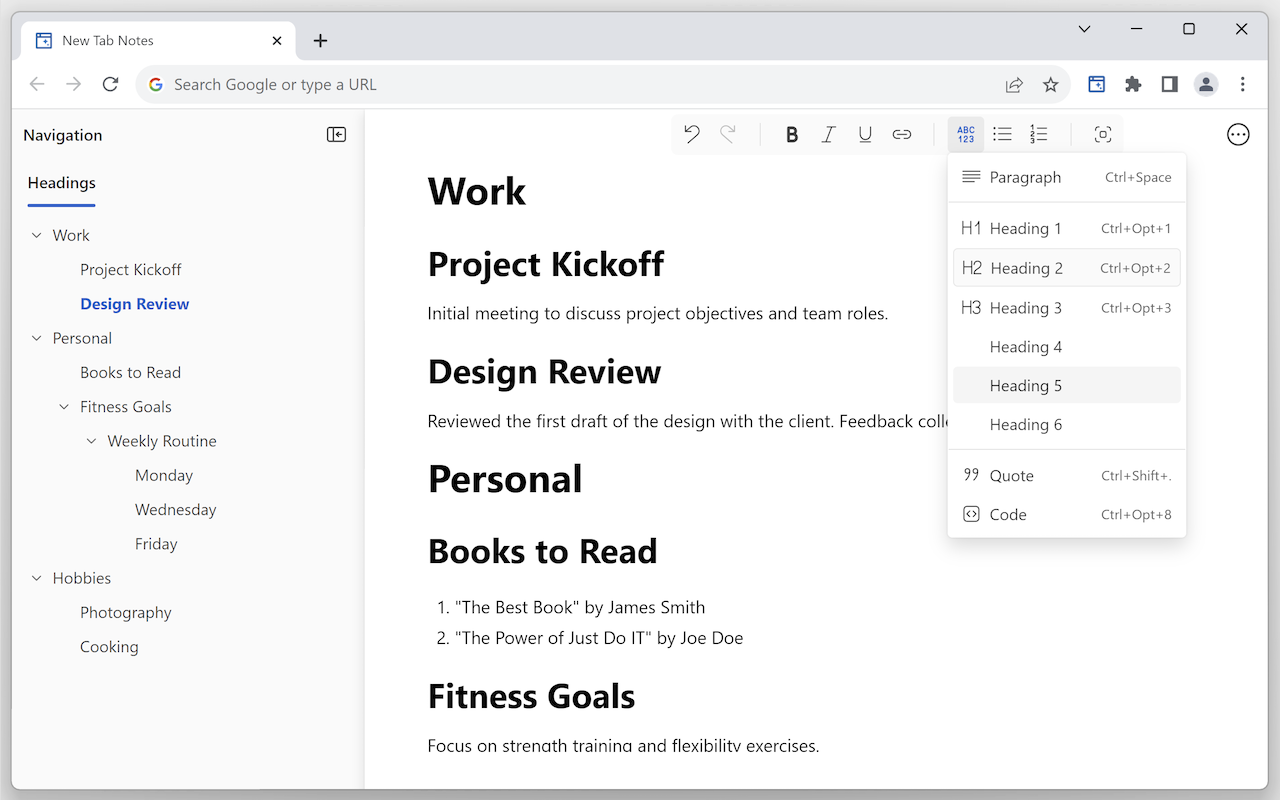
Task: Click the ABC/123 text format icon
Action: 965,133
